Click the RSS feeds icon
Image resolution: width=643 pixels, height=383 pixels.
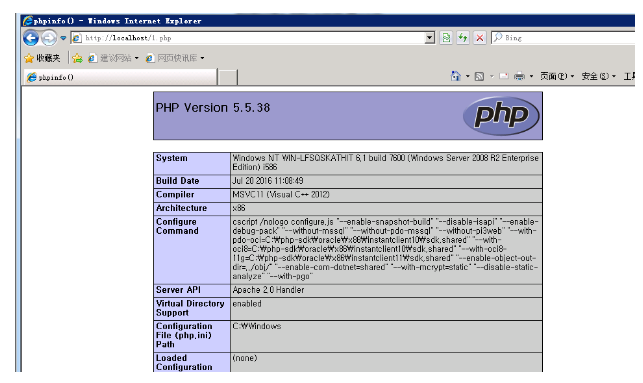pos(479,76)
